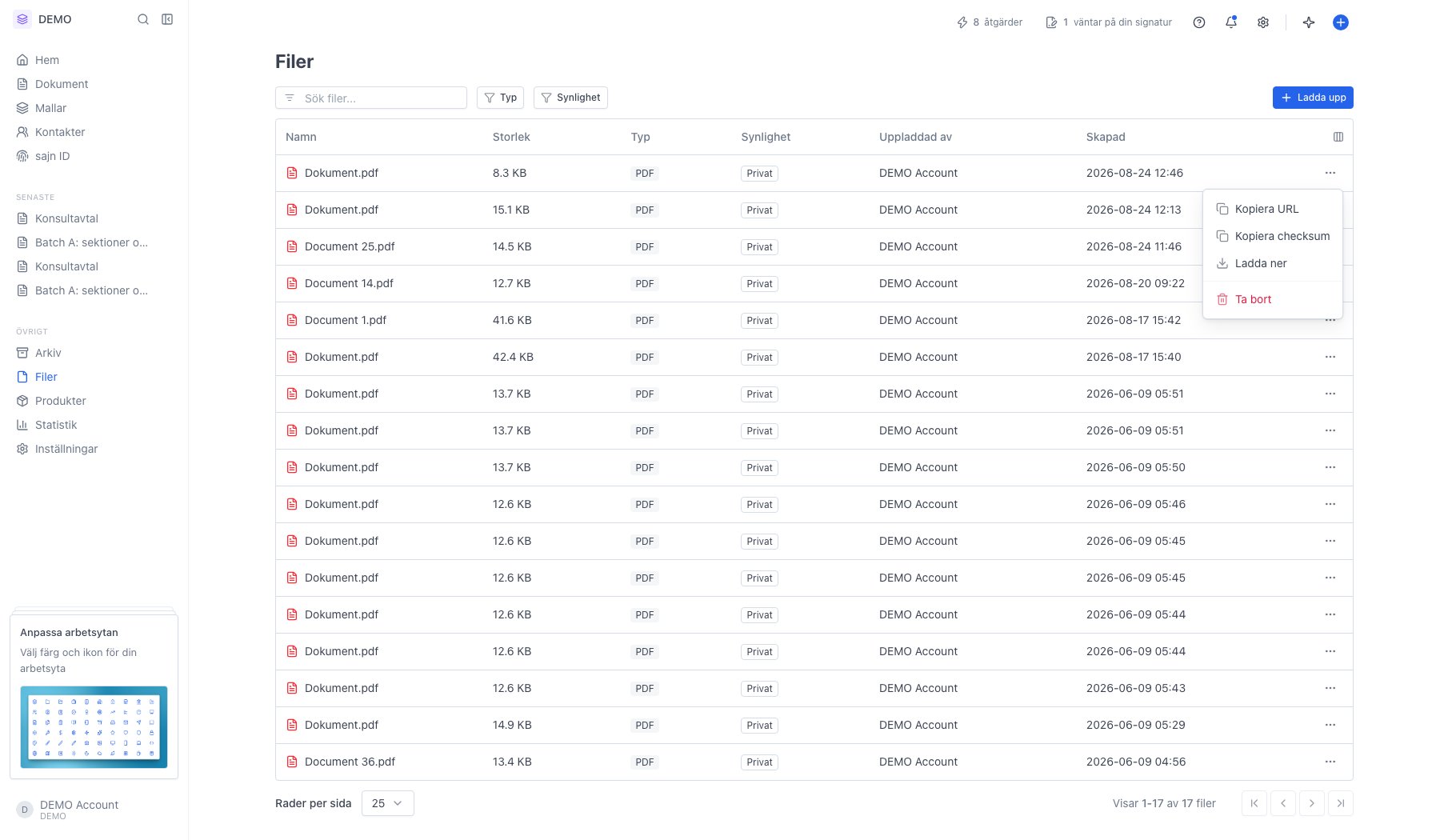
Task: Open the Synlighet filter dropdown
Action: [570, 98]
